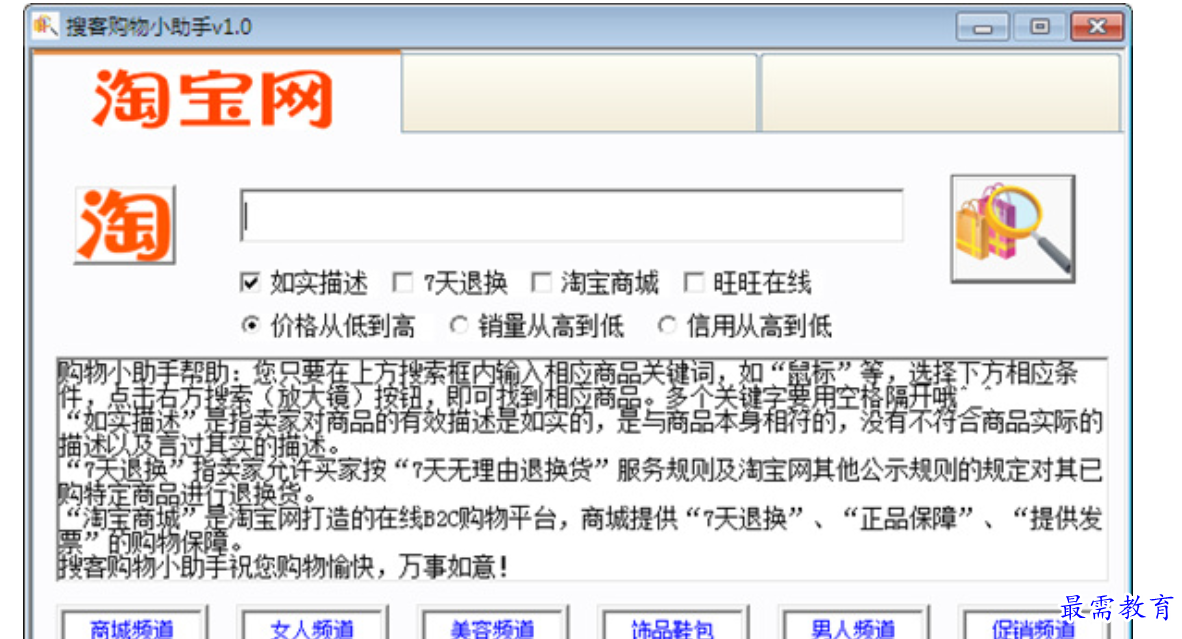Open the 商城频道 channel
The width and height of the screenshot is (1182, 639).
[133, 624]
